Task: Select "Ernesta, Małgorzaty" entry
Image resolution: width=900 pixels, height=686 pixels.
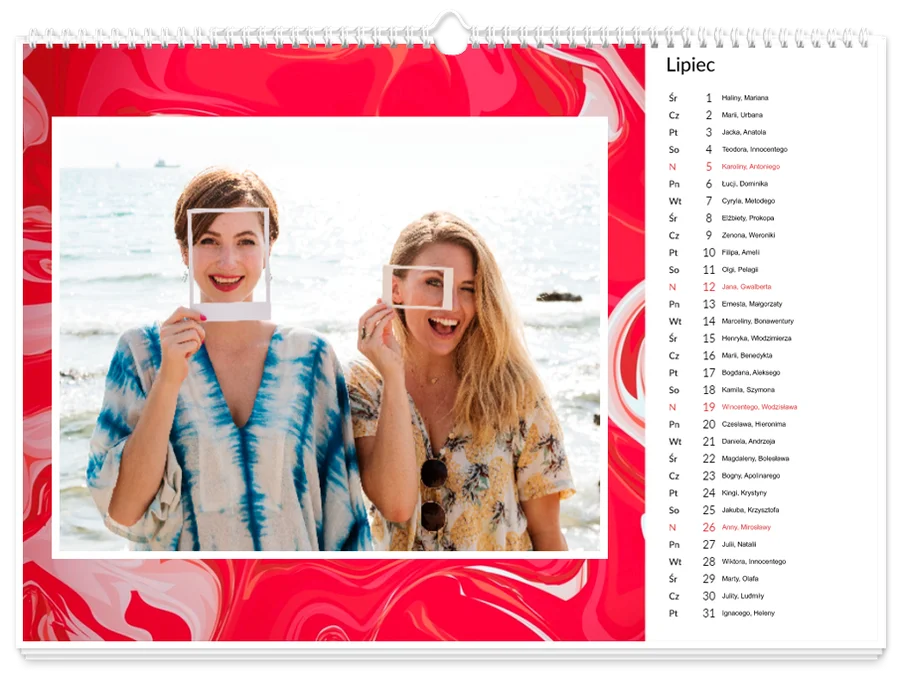Action: click(751, 304)
